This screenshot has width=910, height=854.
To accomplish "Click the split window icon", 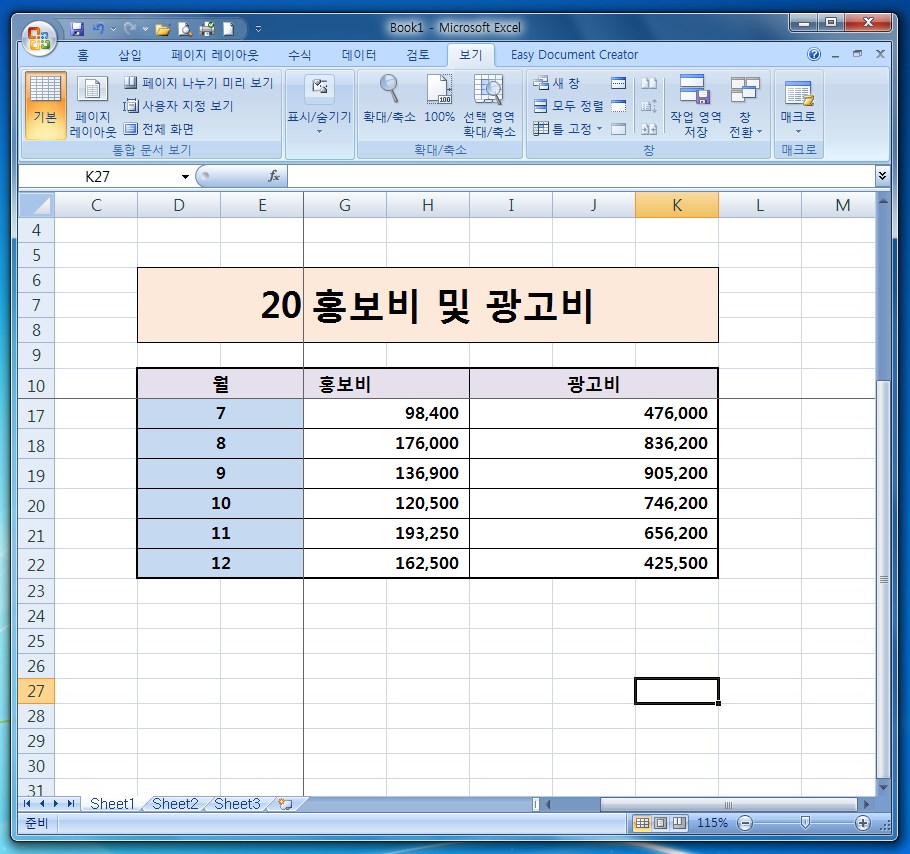I will click(x=619, y=84).
